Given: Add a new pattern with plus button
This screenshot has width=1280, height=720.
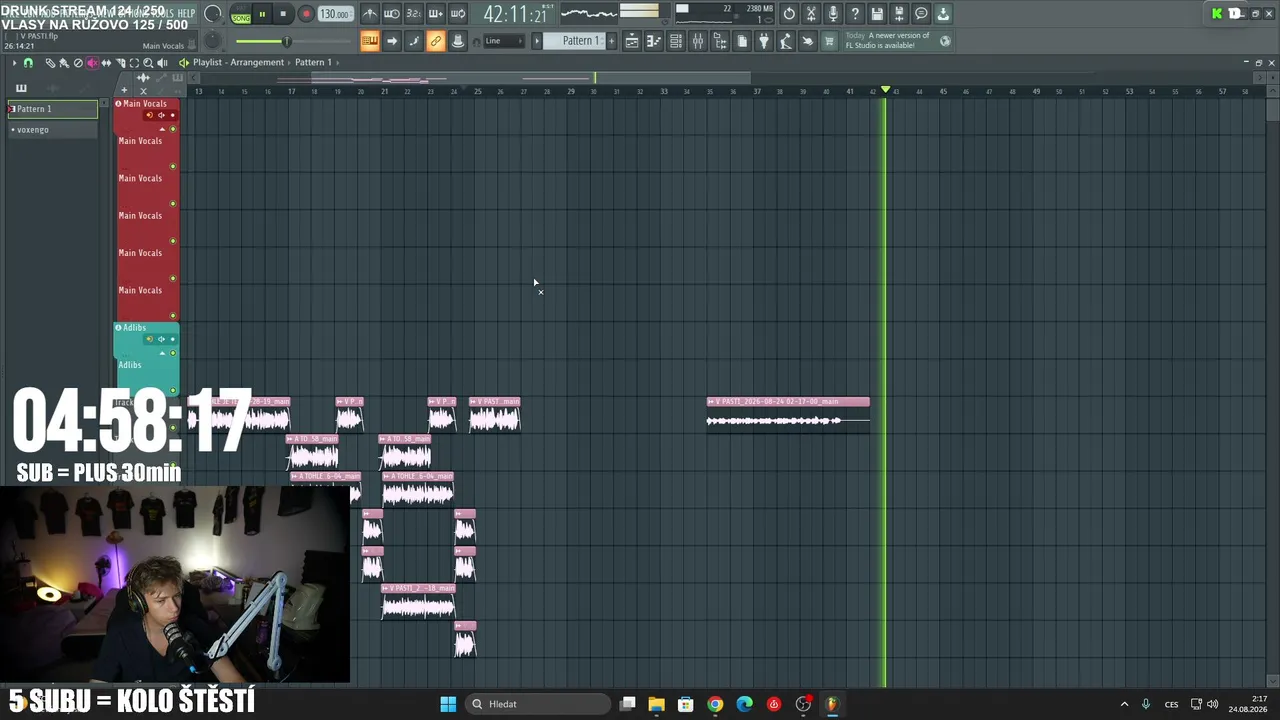Looking at the screenshot, I should click(x=612, y=41).
